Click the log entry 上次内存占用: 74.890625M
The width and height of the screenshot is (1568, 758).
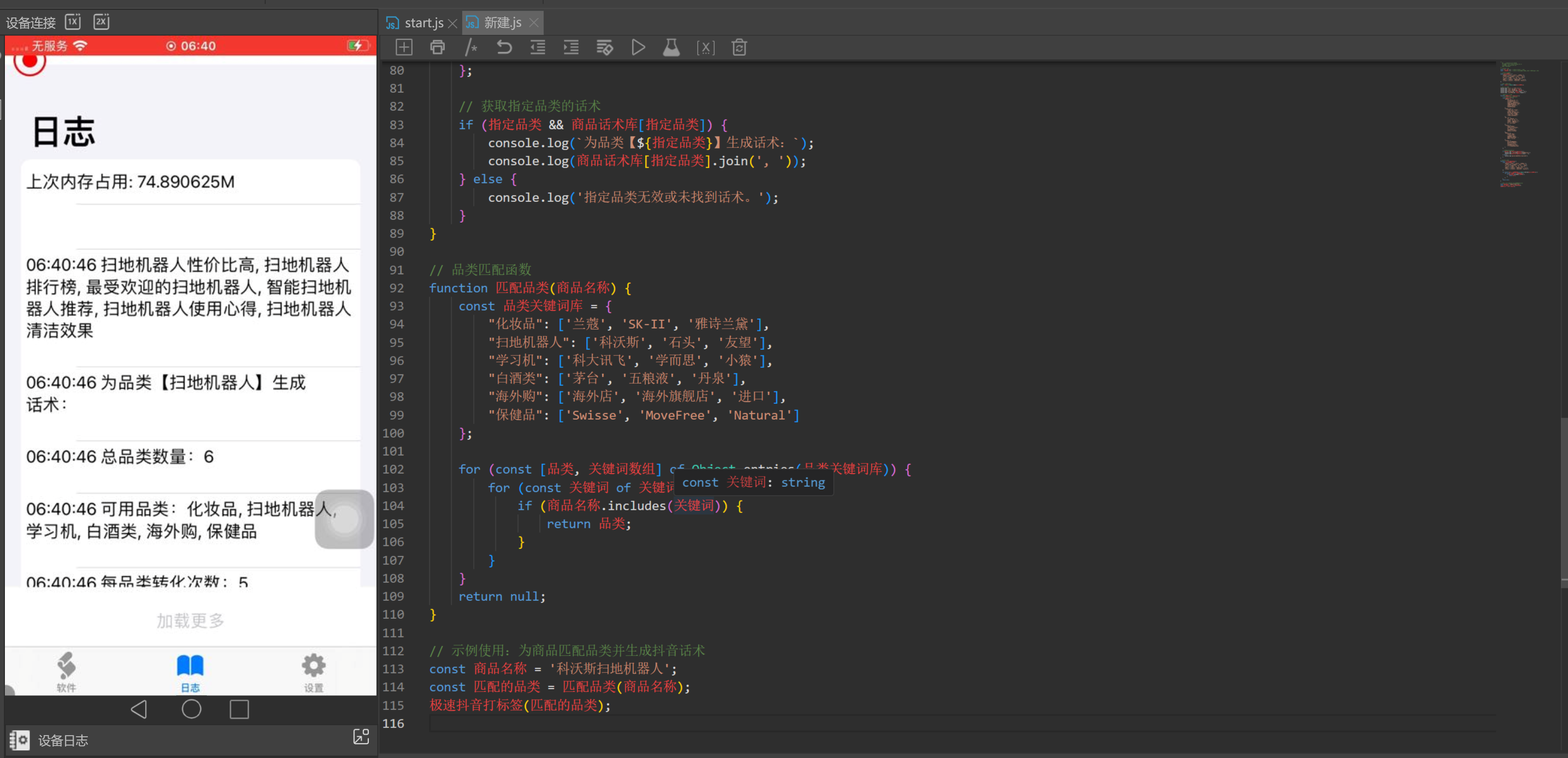130,181
